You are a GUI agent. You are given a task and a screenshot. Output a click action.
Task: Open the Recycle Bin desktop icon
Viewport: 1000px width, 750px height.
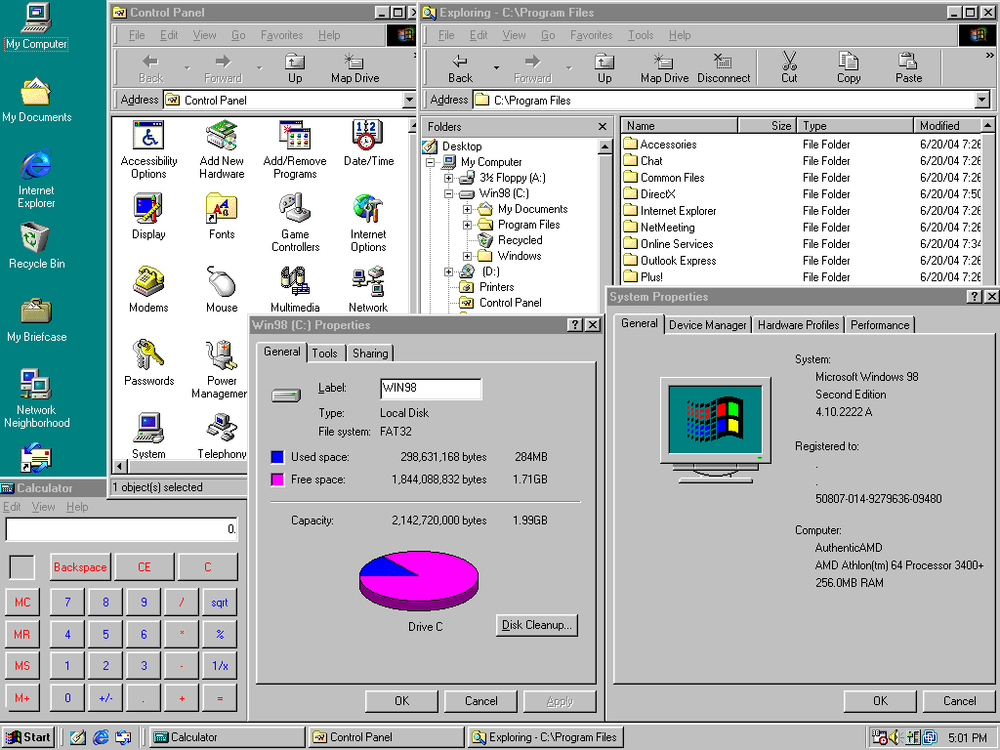[36, 246]
